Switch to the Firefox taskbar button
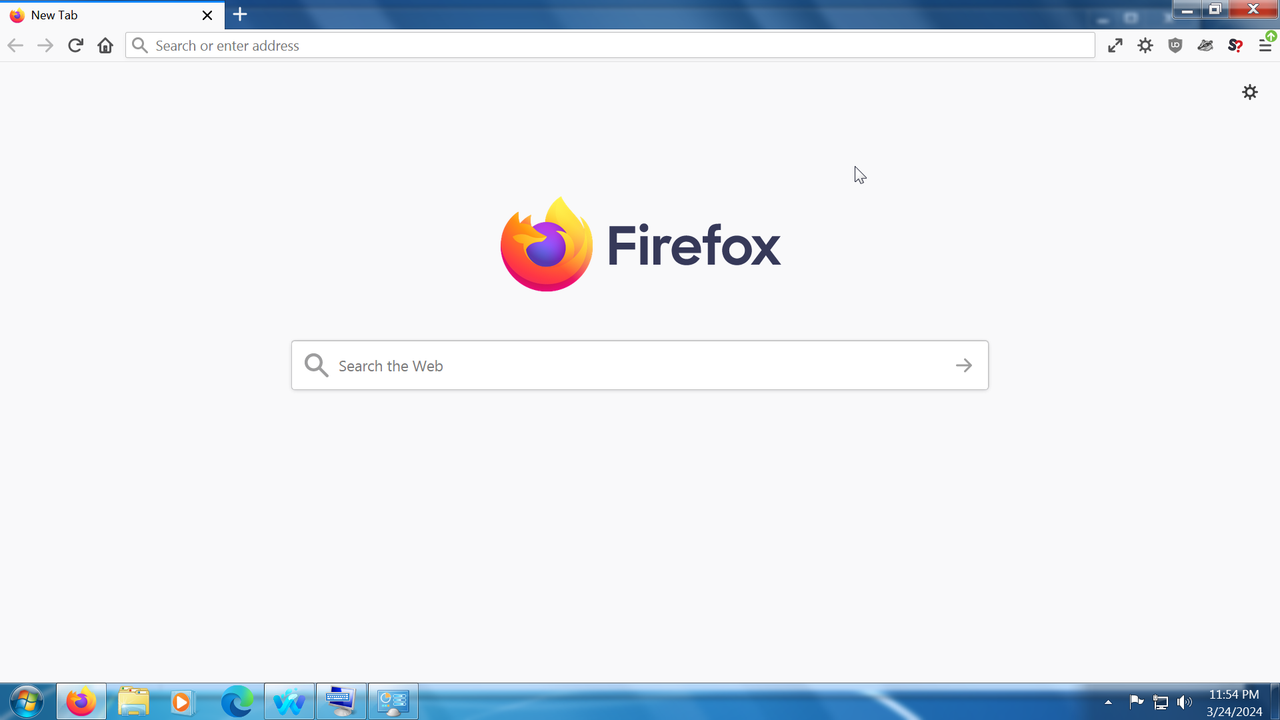Image resolution: width=1280 pixels, height=720 pixels. (81, 702)
